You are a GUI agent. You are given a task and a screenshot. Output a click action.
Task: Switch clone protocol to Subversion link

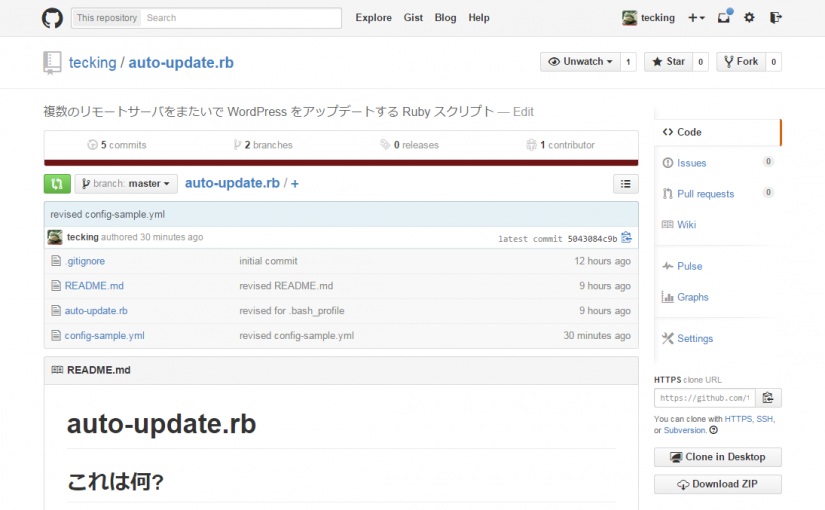pyautogui.click(x=685, y=430)
